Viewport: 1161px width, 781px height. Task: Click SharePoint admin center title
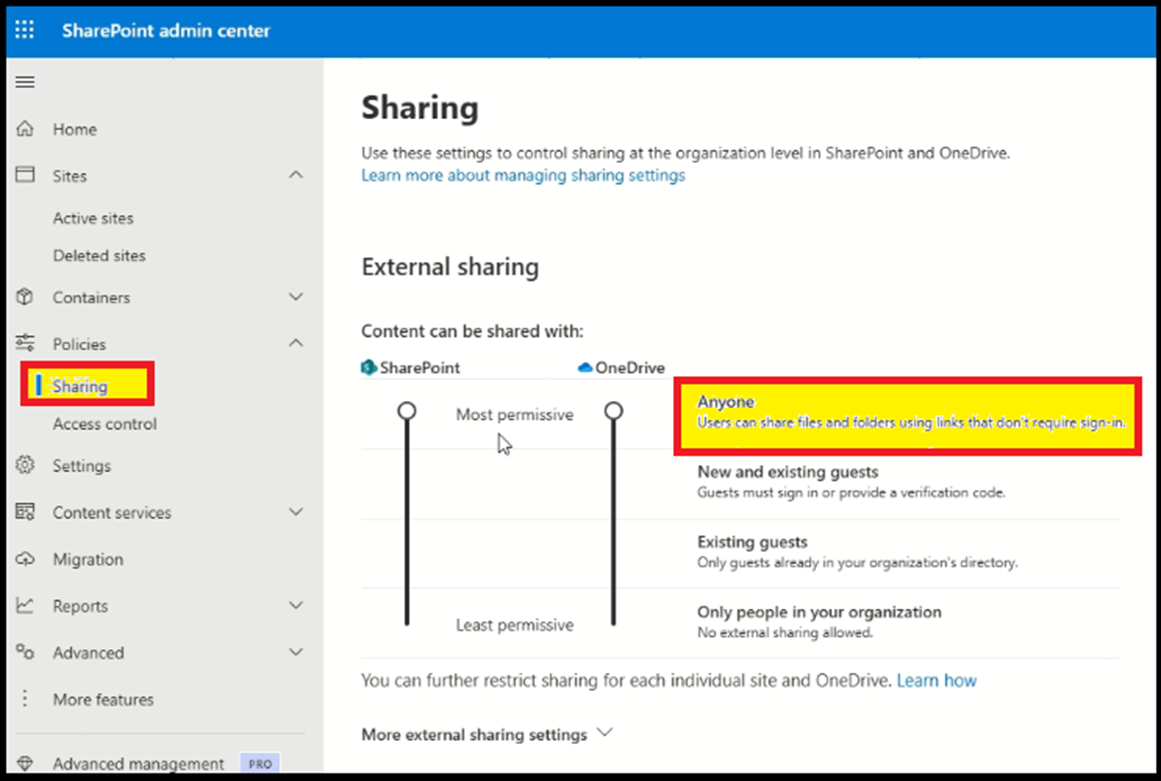pos(166,30)
